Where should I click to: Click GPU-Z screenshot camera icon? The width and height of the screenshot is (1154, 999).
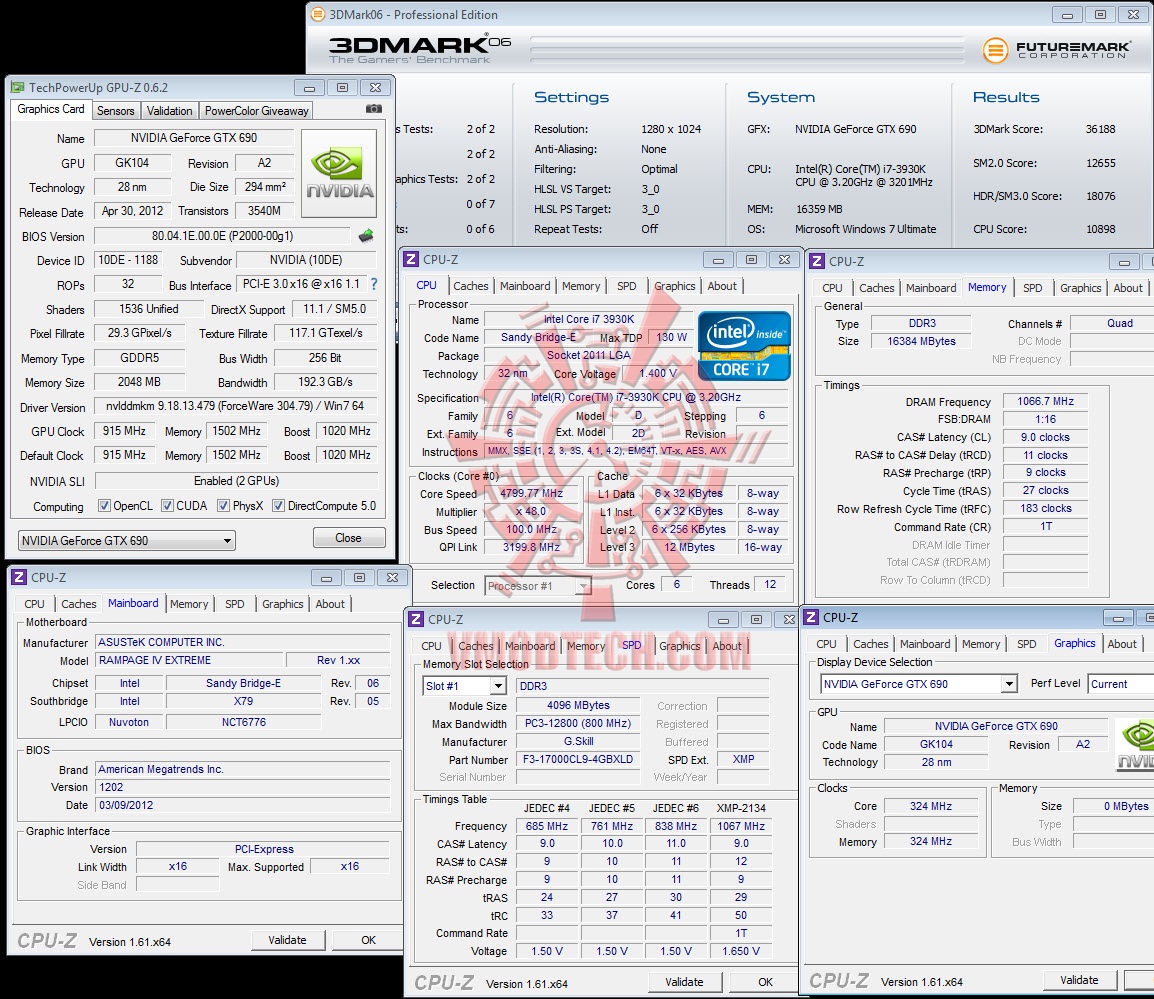point(374,109)
